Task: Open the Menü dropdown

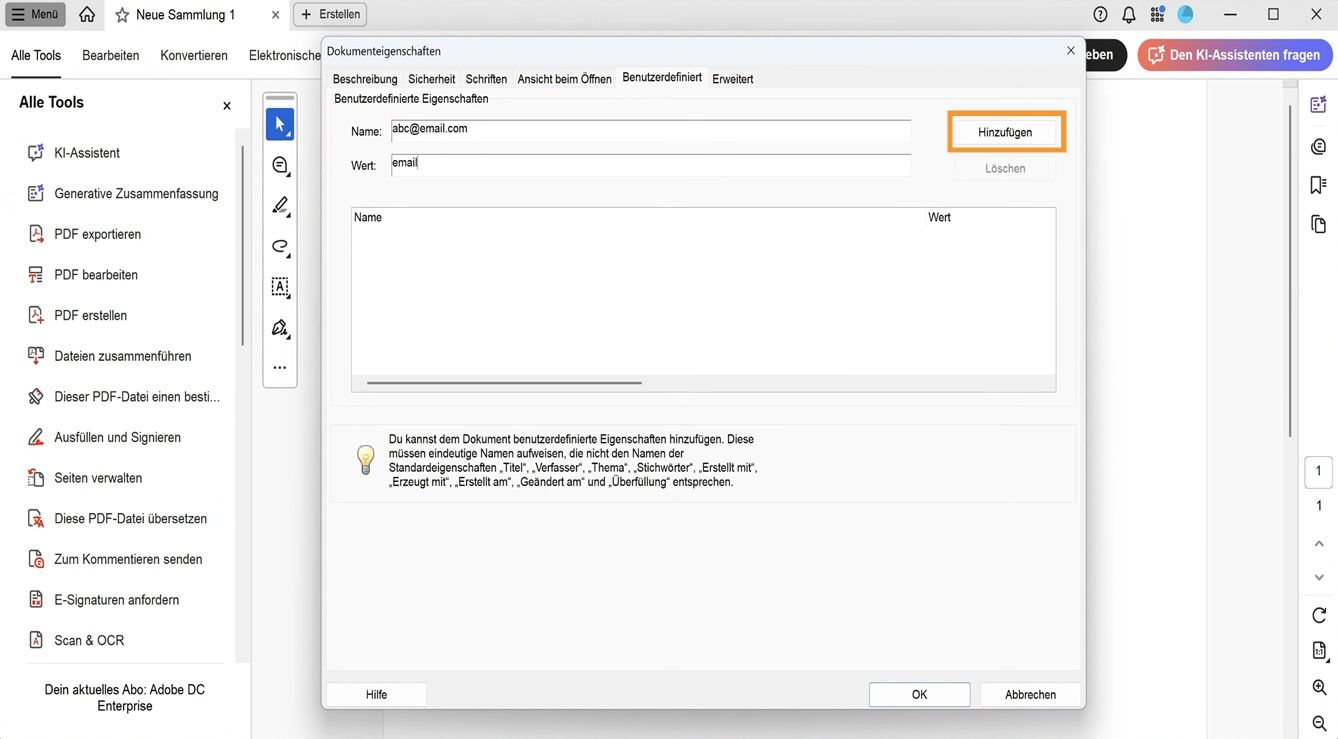Action: (x=35, y=14)
